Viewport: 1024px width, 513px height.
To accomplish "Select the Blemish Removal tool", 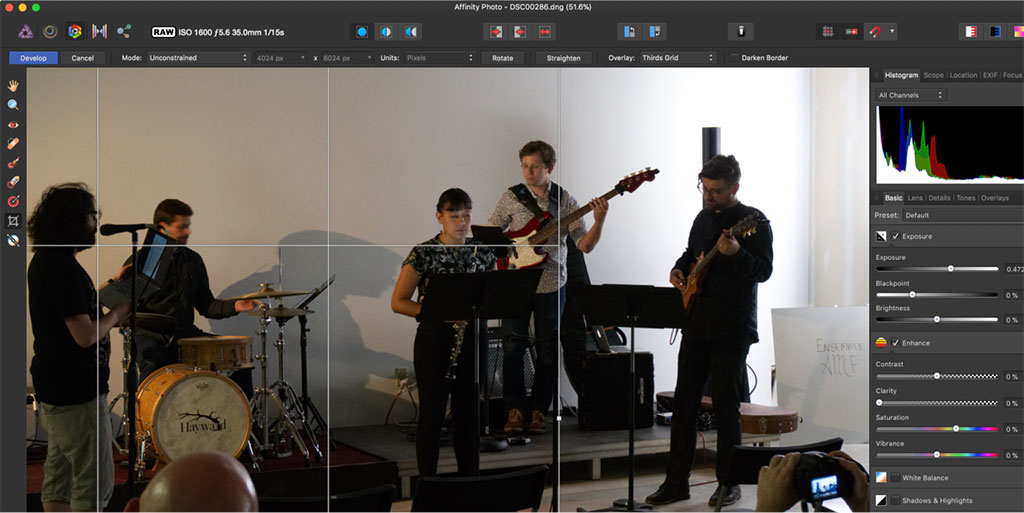I will [13, 144].
